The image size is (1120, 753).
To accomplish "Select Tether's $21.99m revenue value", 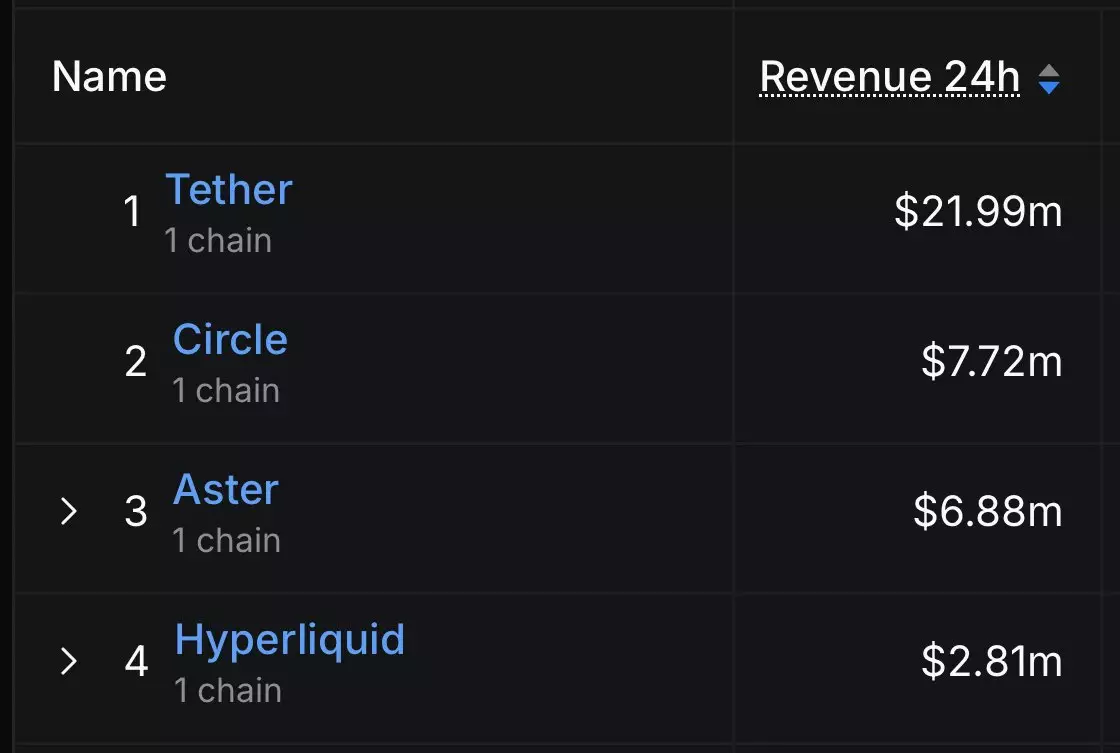I will tap(978, 211).
